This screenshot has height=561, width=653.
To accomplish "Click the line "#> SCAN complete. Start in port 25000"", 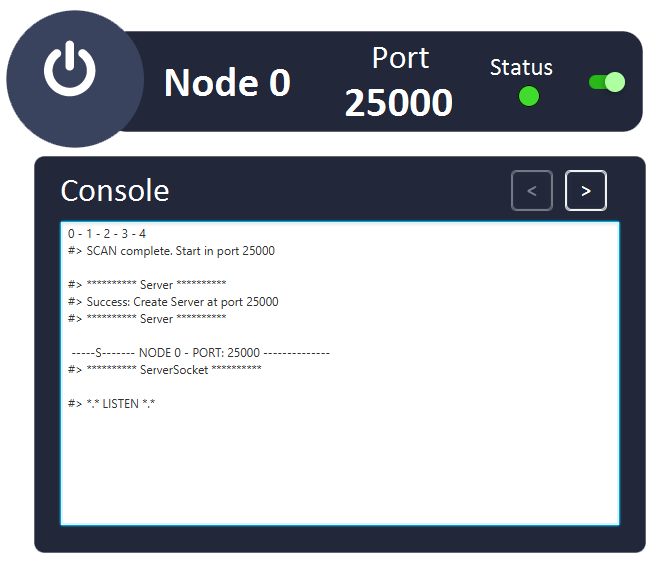I will point(171,251).
